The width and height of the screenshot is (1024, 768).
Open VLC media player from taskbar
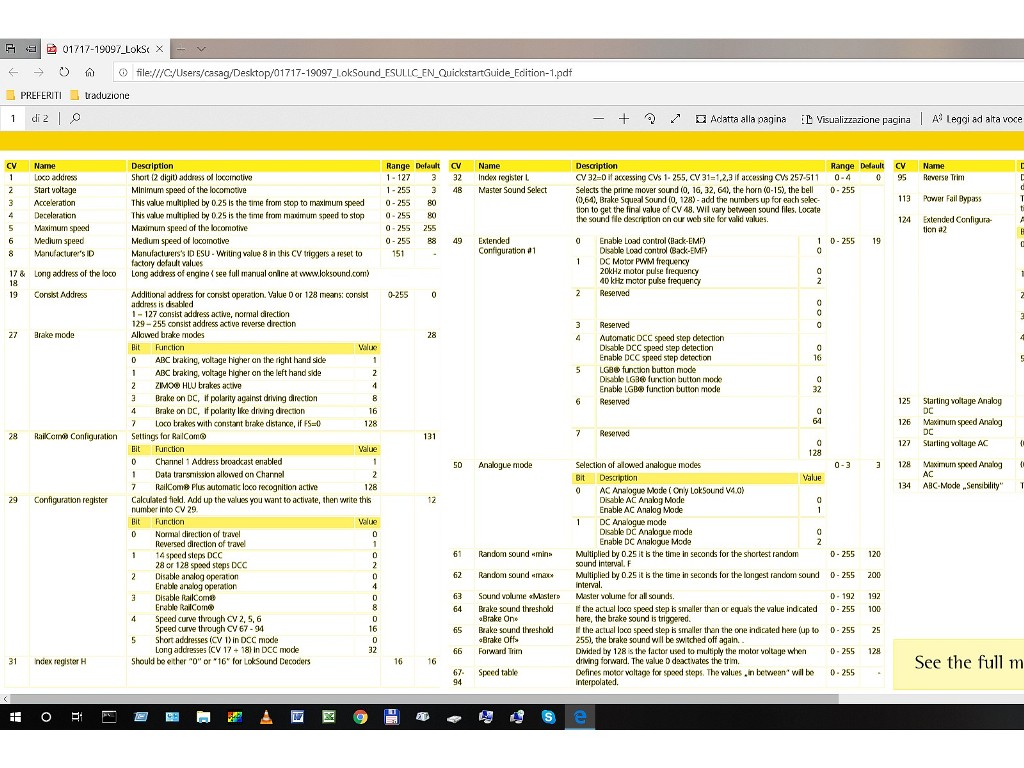coord(265,717)
